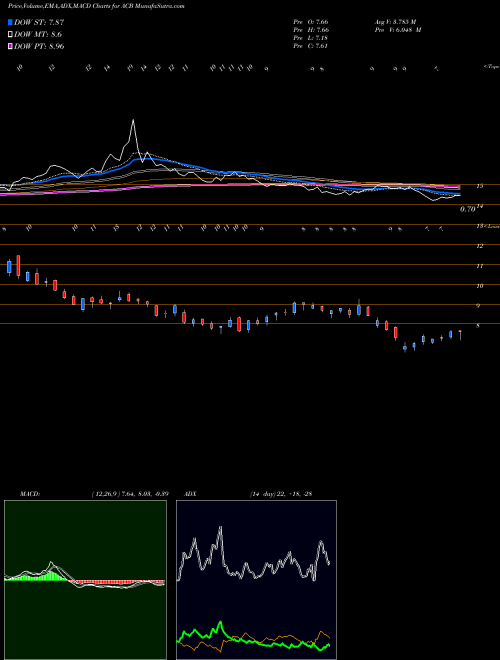The image size is (500, 660).
Task: Click the lowest blue candlestick near the chart bottom
Action: tap(405, 348)
